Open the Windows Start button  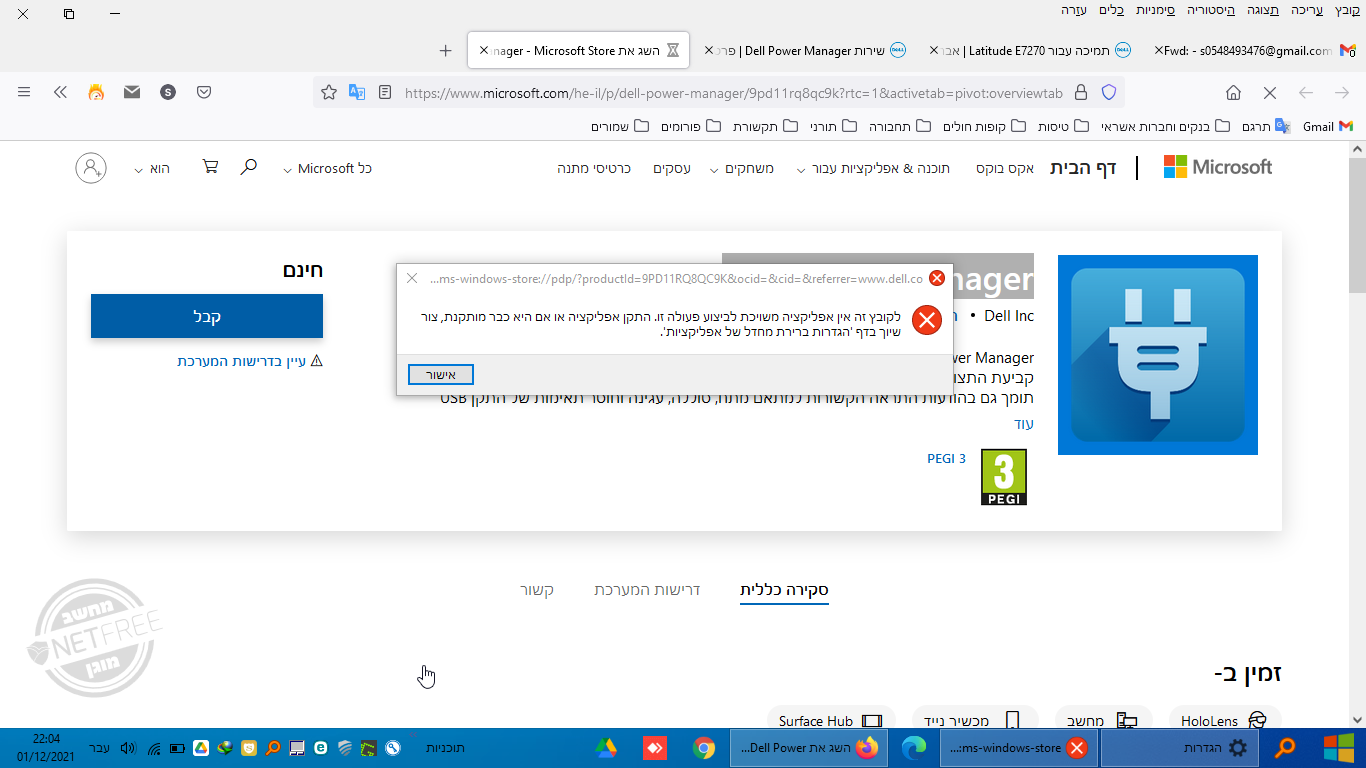coord(1338,747)
